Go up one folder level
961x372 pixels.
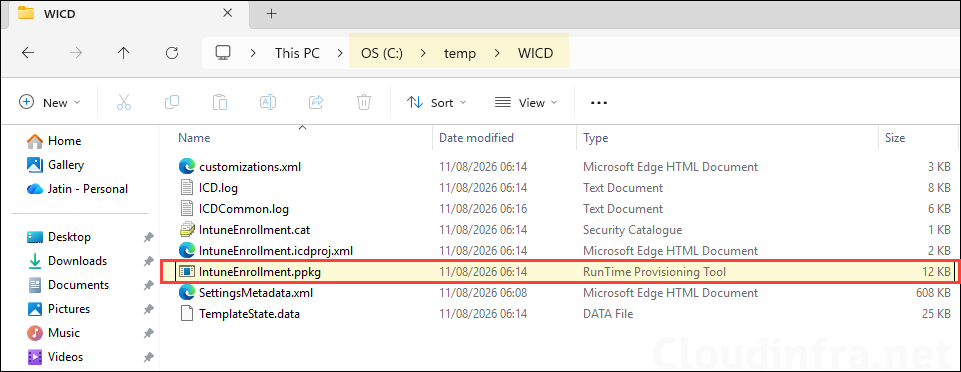pos(124,53)
